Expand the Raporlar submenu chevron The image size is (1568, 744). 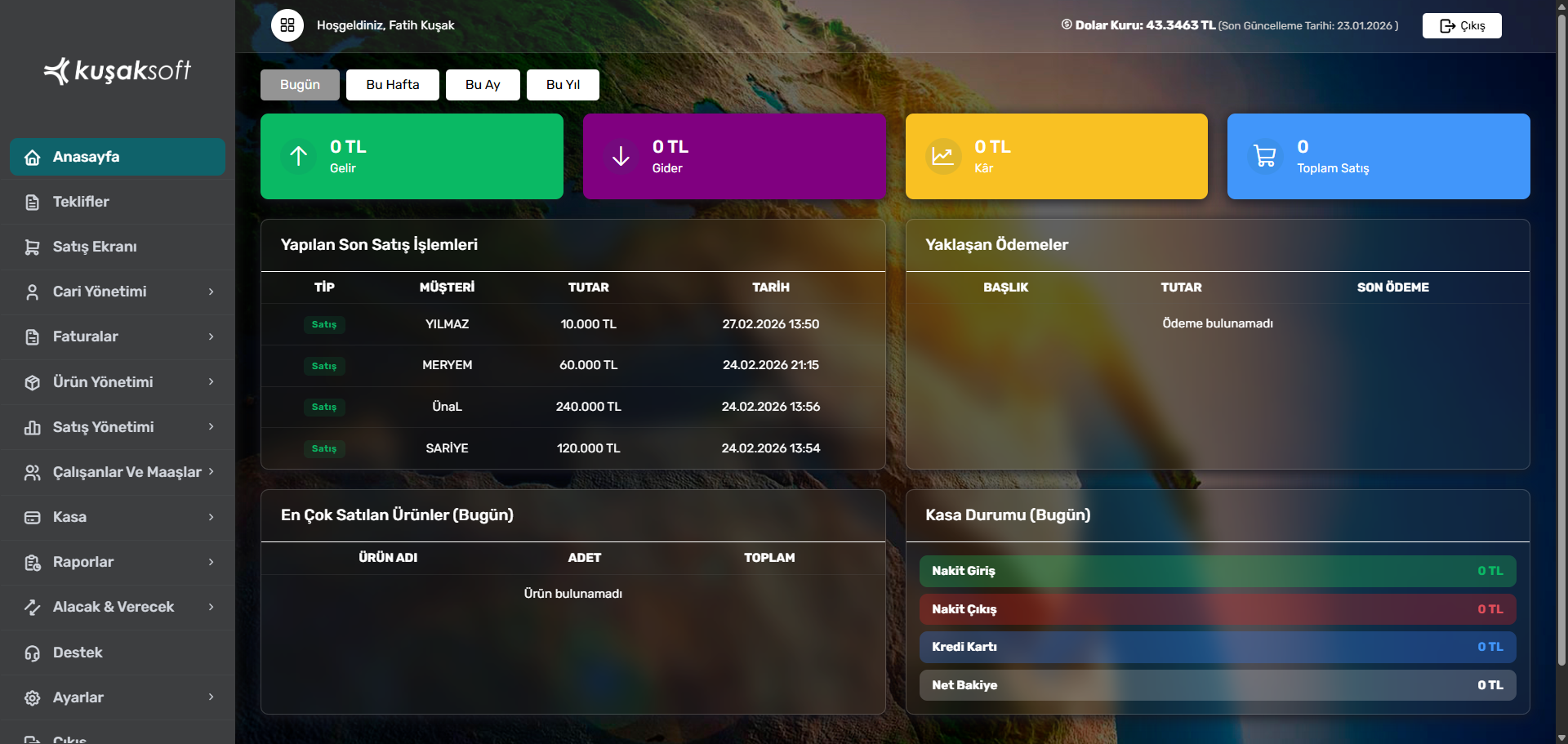coord(211,563)
